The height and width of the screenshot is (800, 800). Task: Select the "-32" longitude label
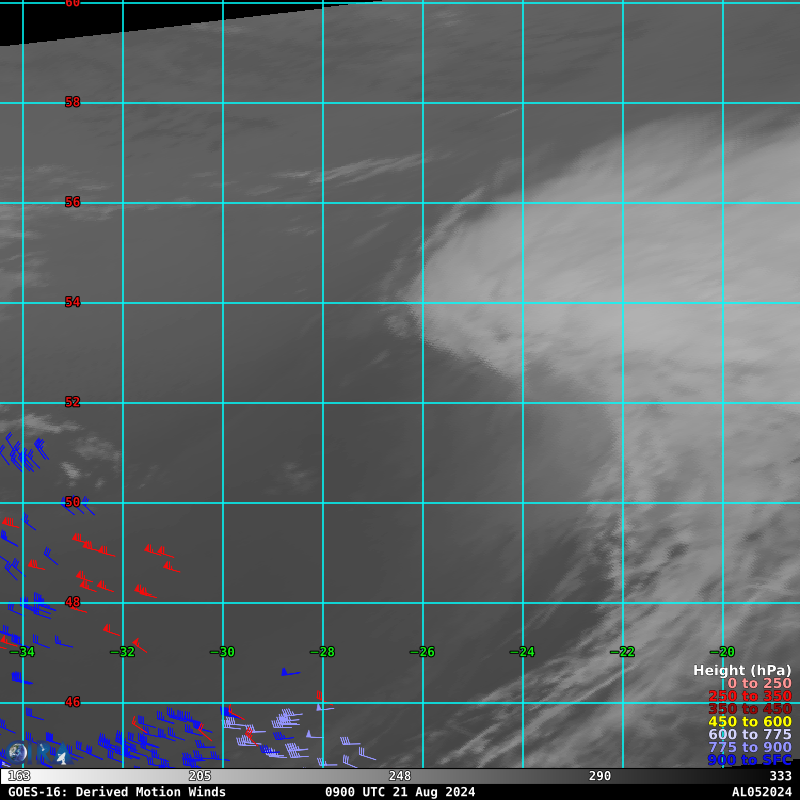coord(122,652)
